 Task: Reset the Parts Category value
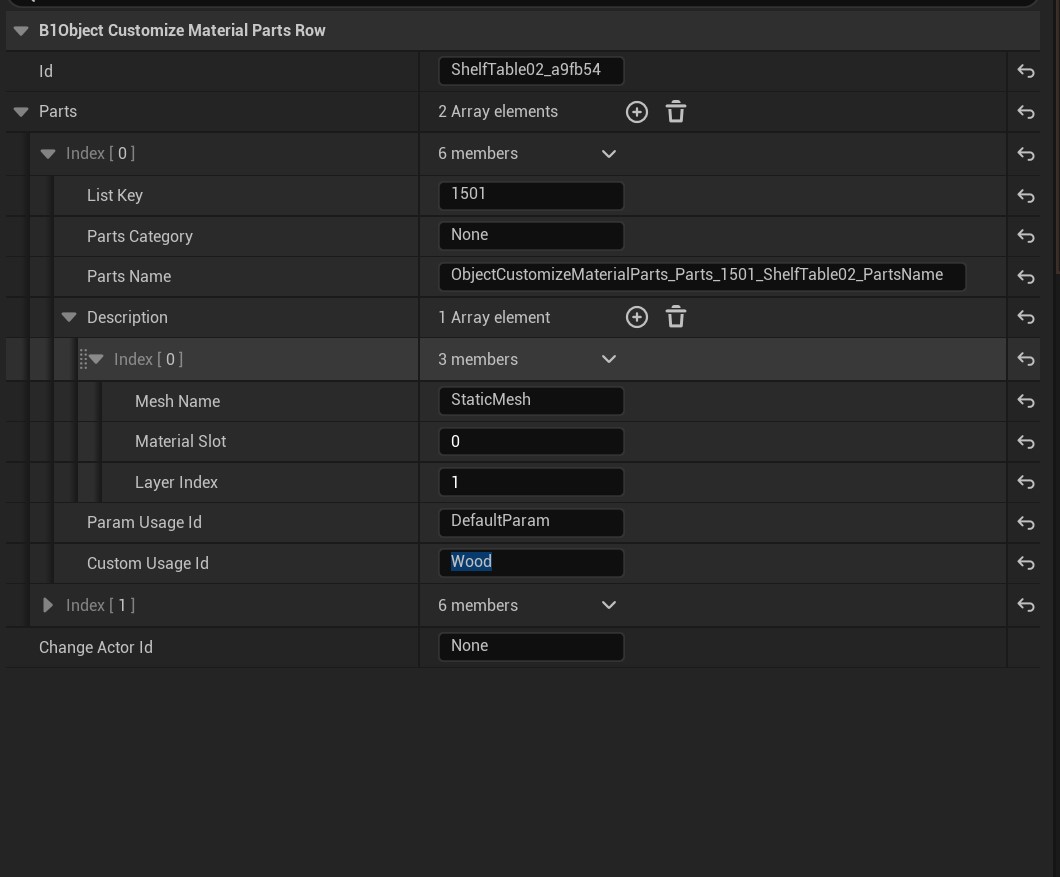coord(1026,236)
